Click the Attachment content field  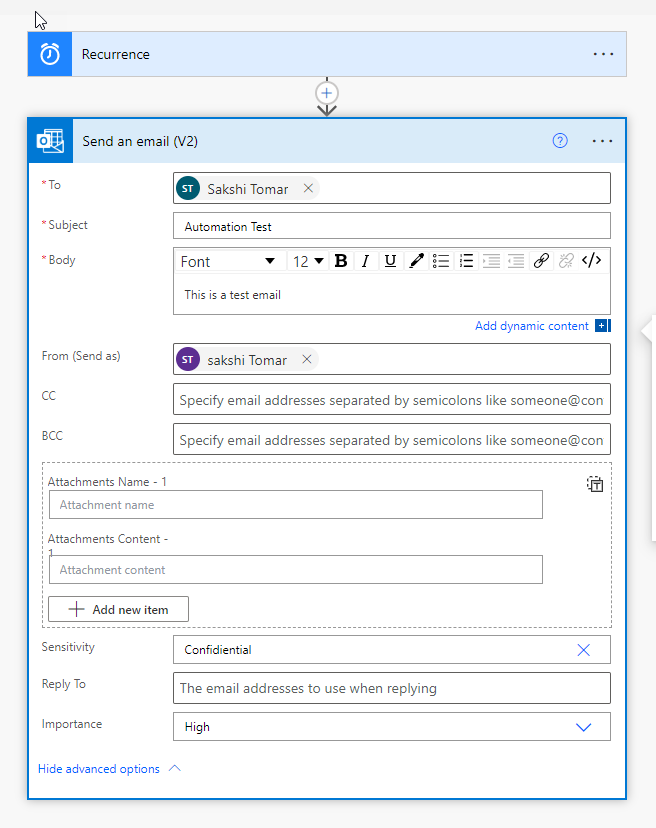(x=296, y=570)
